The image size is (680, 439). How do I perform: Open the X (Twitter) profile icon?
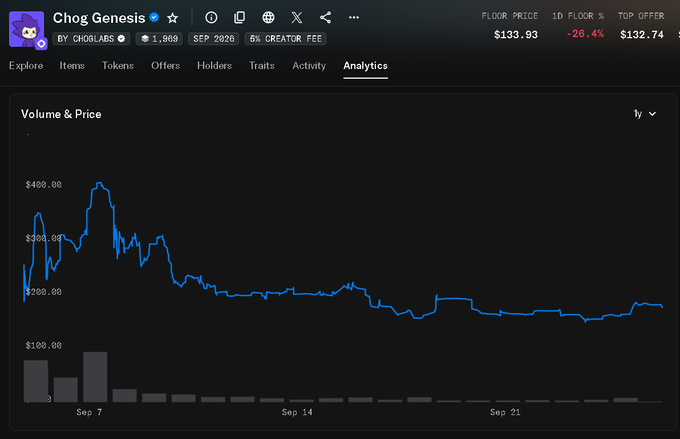[x=297, y=17]
